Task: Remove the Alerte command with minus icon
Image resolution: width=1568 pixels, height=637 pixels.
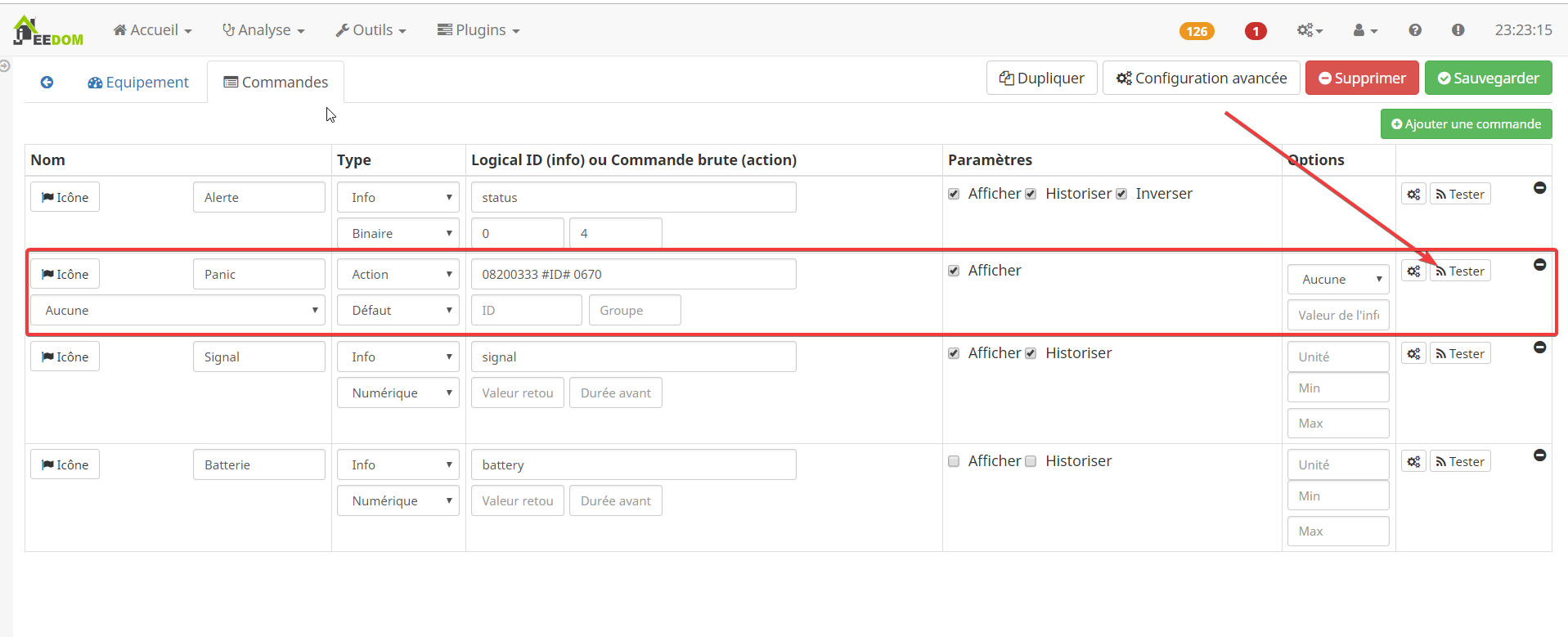Action: 1539,188
